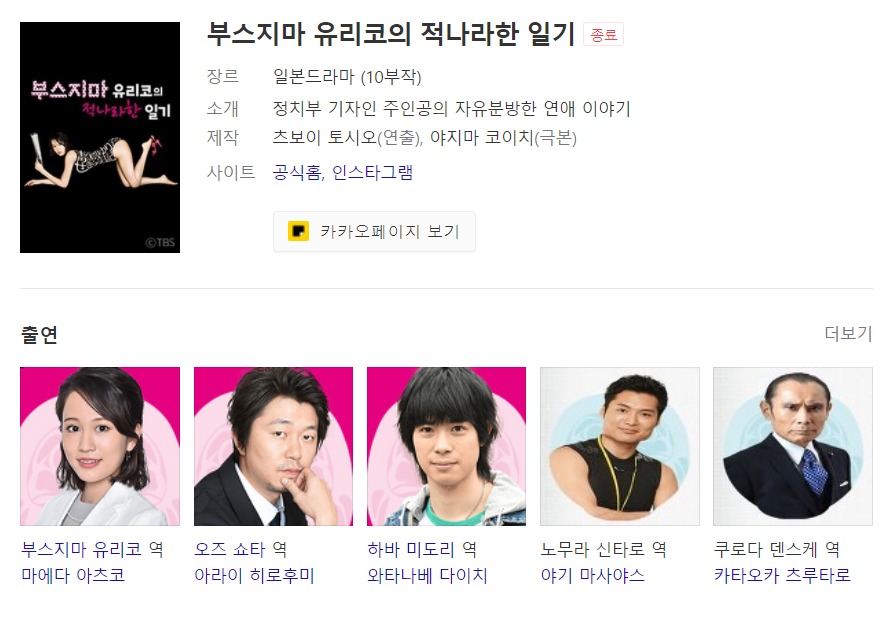Click the drama poster thumbnail

coord(100,137)
